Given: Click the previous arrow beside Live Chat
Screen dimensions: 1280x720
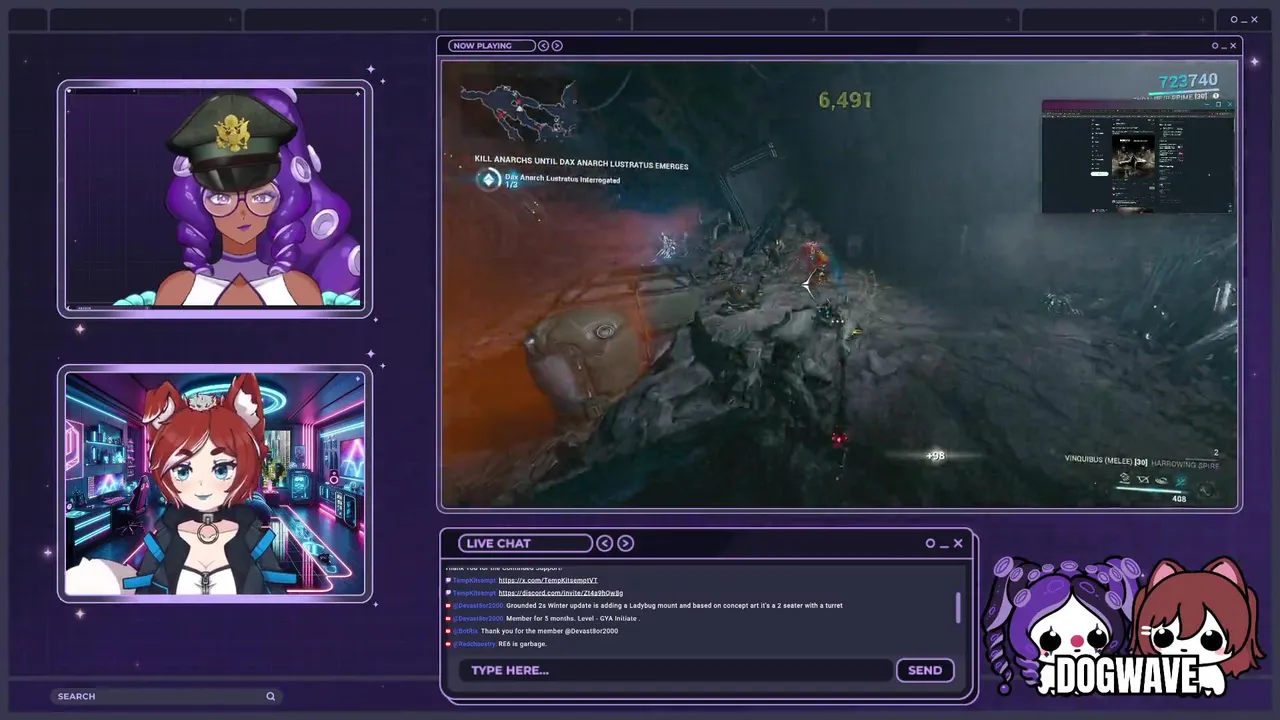Looking at the screenshot, I should pos(605,543).
